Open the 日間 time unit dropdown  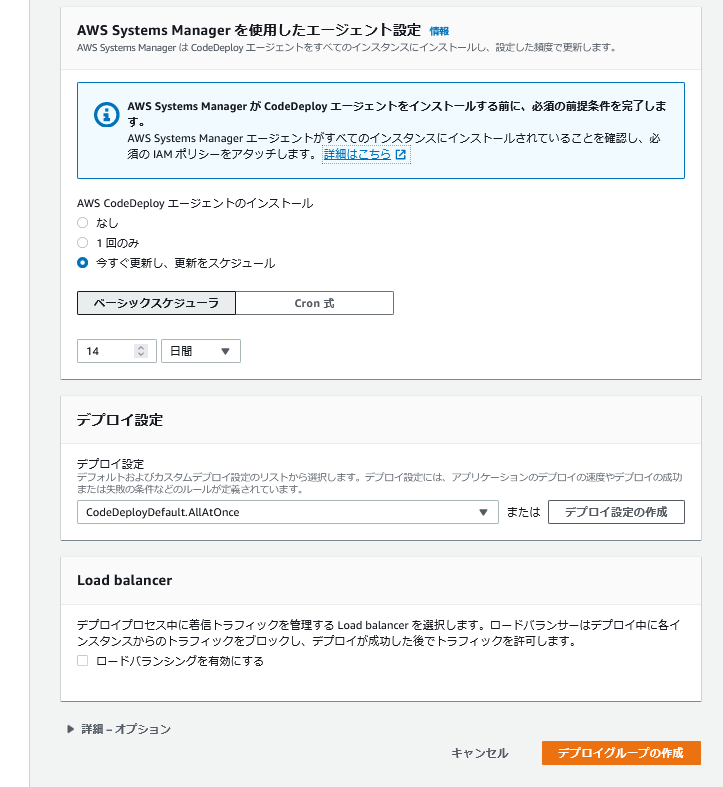[x=200, y=351]
